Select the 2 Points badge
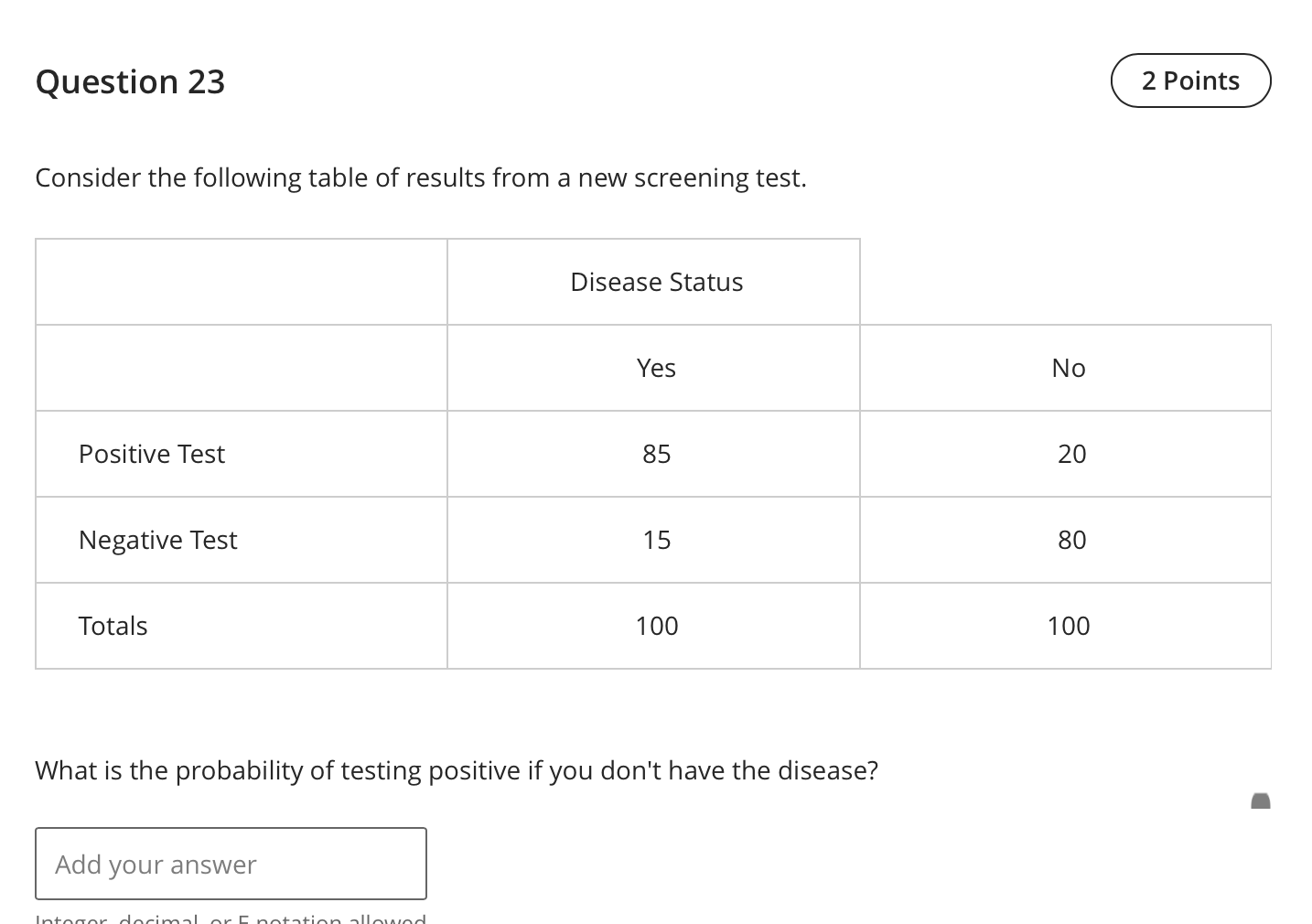 1190,81
